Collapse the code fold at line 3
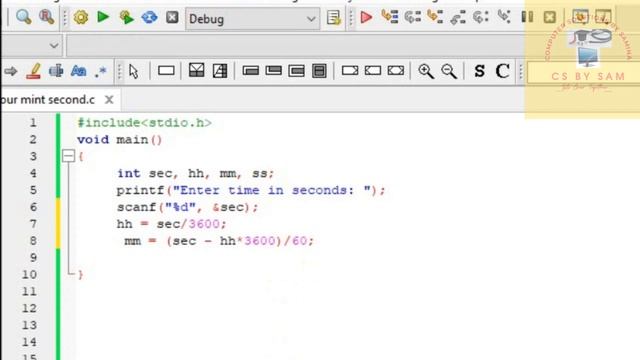 68,156
